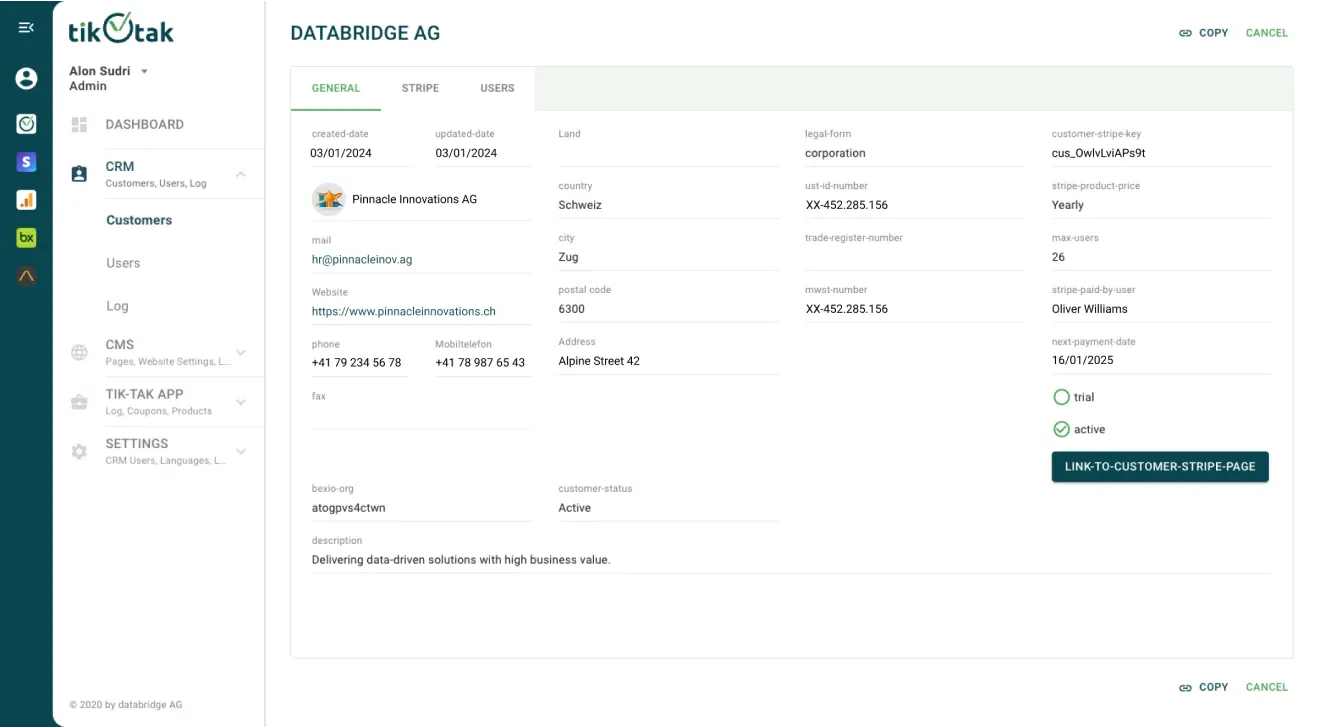This screenshot has height=728, width=1320.
Task: Click LINK-TO-CUSTOMER-STRIPE-PAGE button
Action: [x=1160, y=467]
